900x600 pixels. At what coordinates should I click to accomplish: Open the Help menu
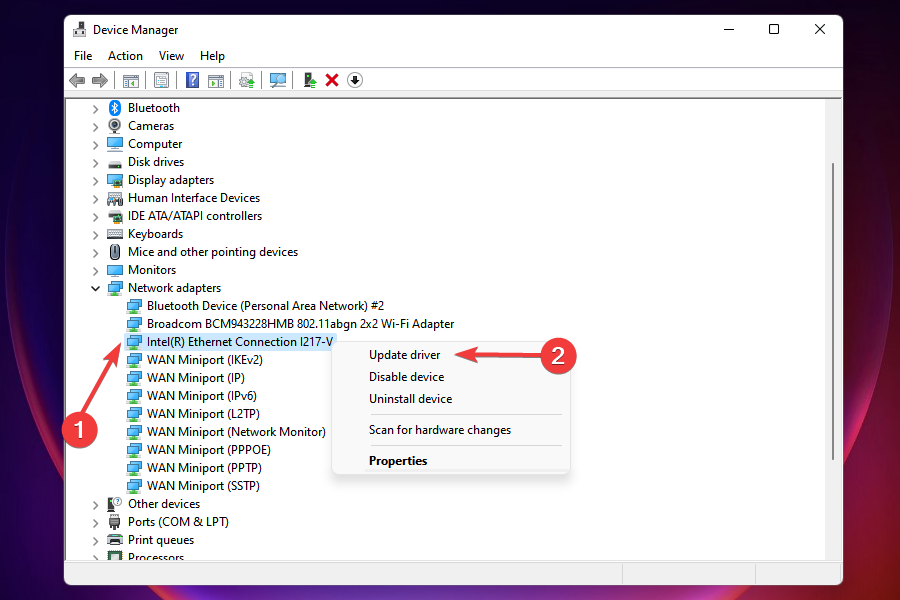(212, 56)
